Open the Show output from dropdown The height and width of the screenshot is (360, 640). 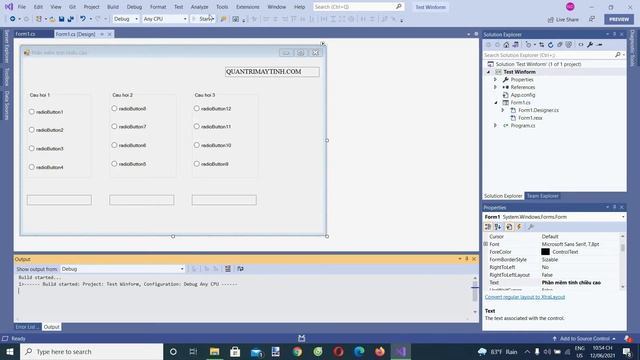click(x=122, y=269)
